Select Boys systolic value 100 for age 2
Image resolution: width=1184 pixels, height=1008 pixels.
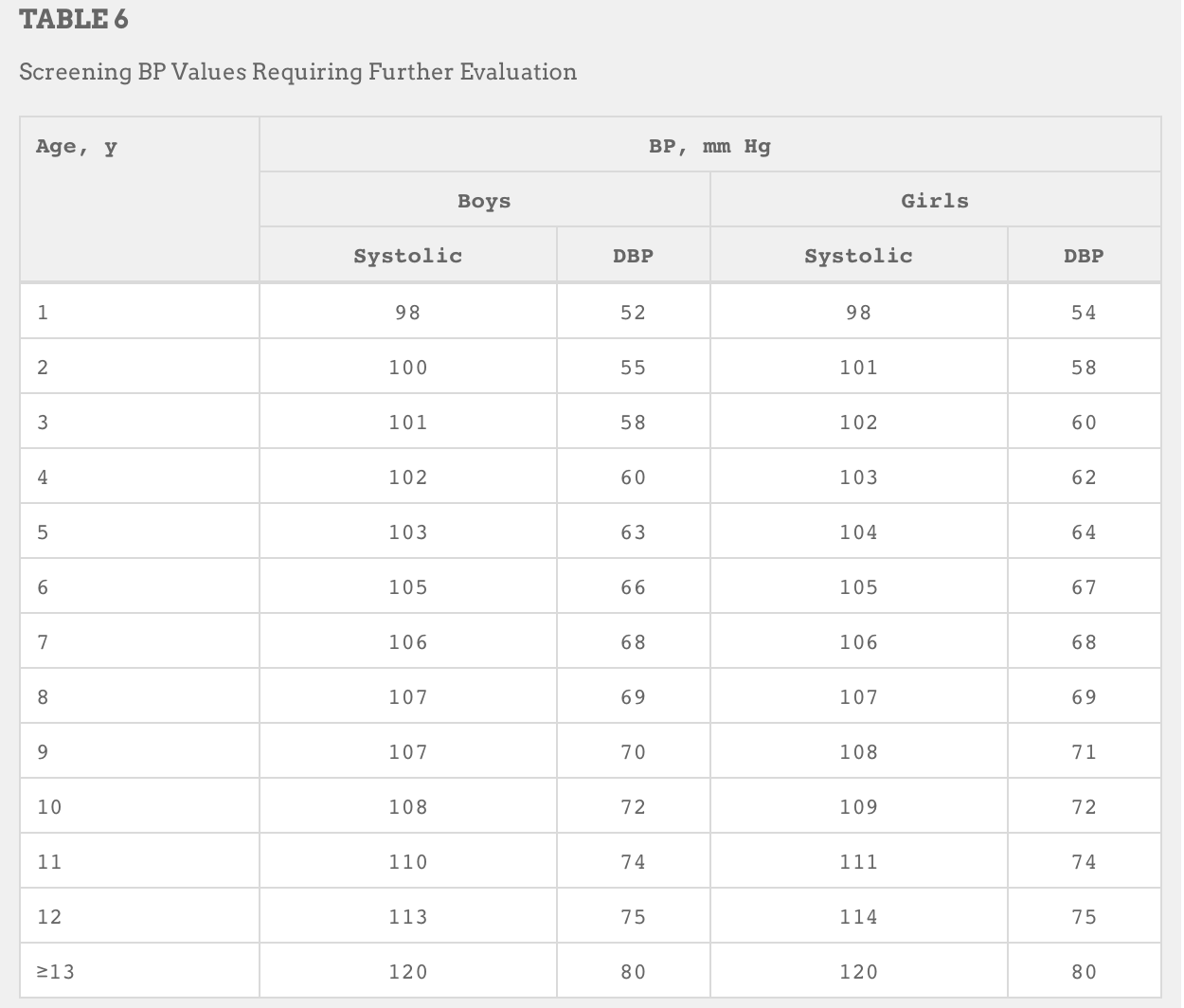(x=408, y=368)
